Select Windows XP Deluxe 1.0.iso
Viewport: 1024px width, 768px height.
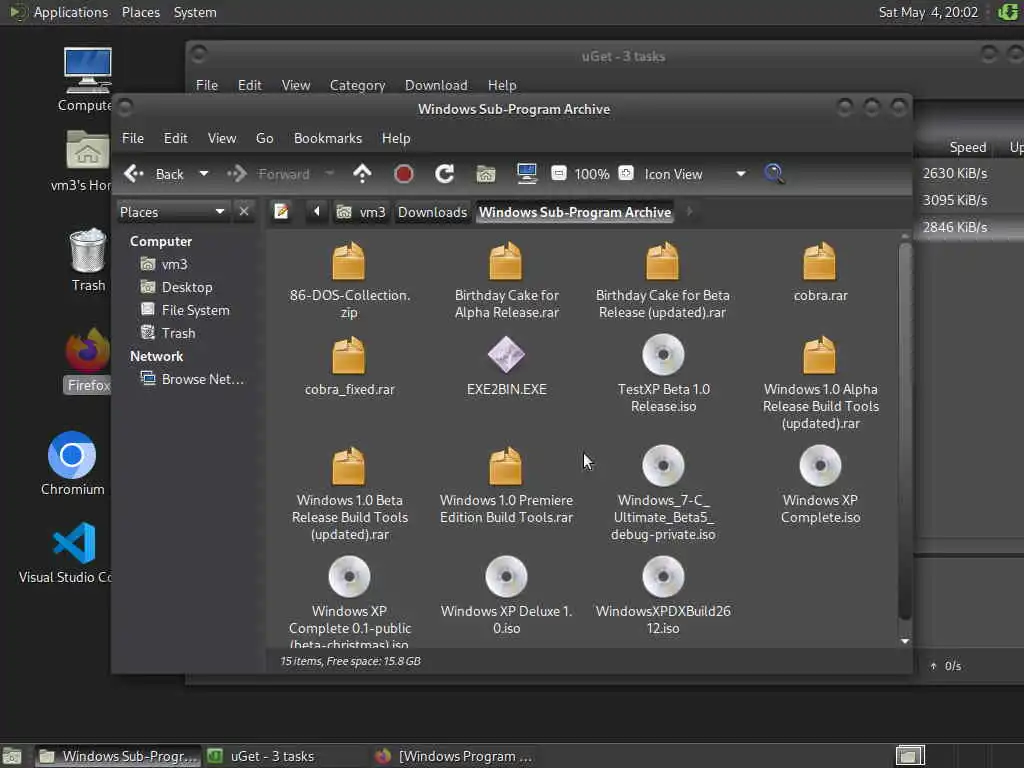coord(507,596)
